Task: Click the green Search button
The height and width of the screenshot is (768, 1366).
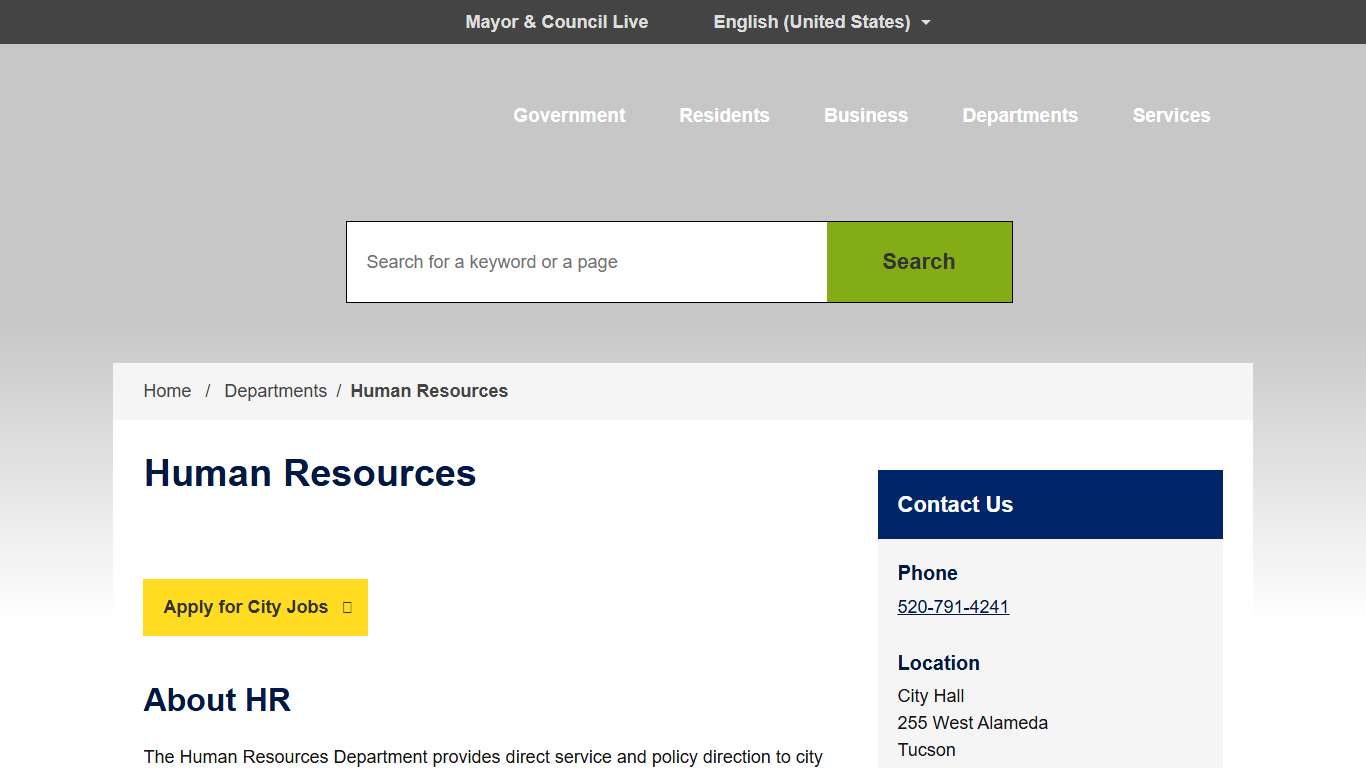Action: click(x=918, y=261)
